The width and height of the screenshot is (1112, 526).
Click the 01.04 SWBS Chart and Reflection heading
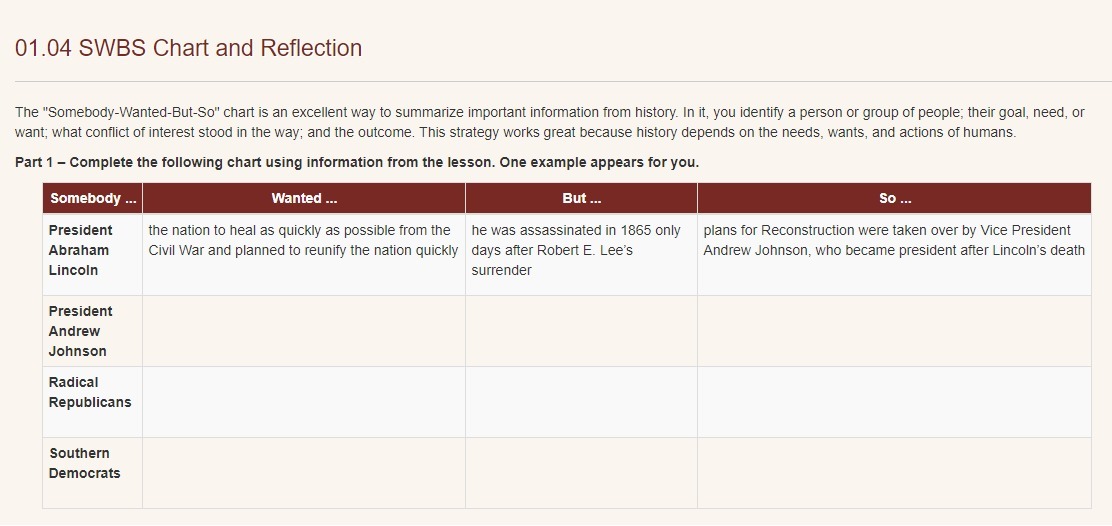188,48
